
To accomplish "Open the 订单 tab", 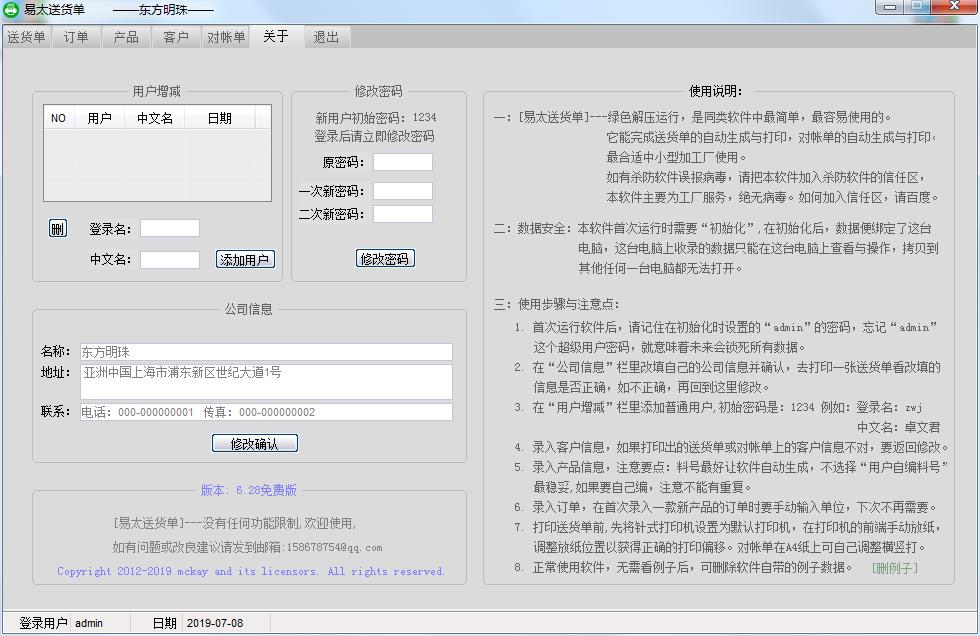I will pos(76,37).
